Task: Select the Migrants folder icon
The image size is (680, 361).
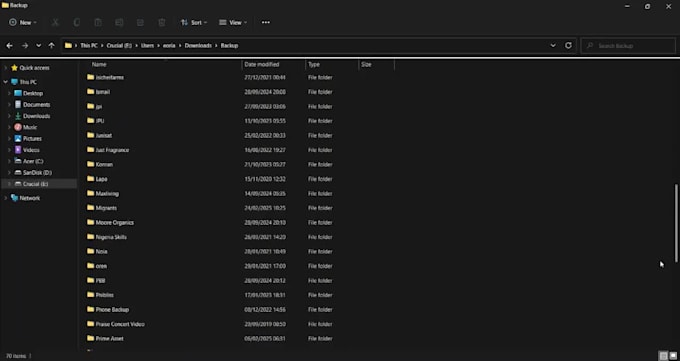Action: coord(90,208)
